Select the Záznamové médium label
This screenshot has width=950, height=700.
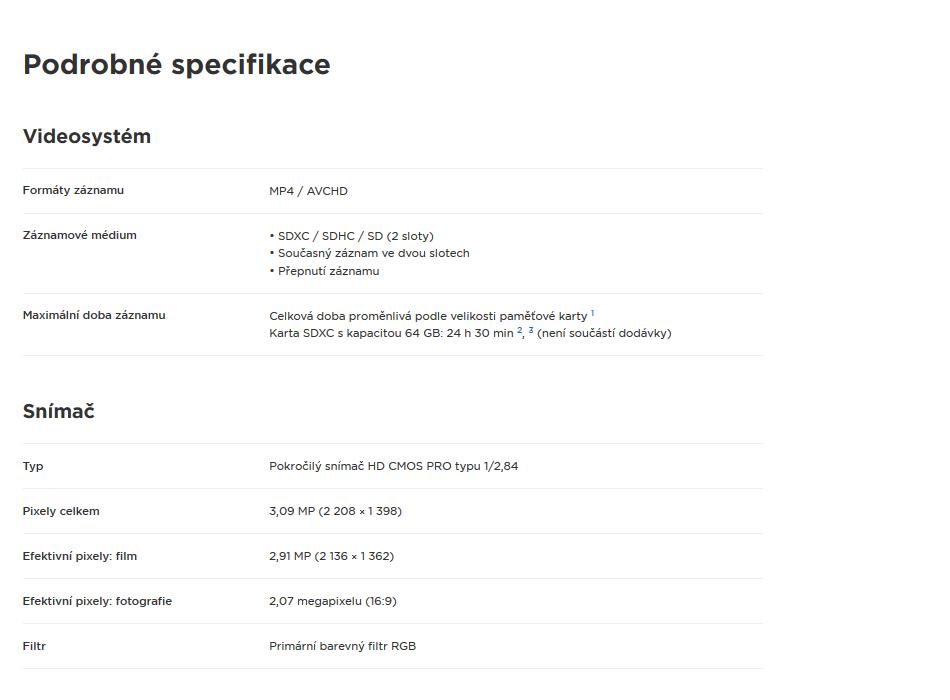click(79, 235)
